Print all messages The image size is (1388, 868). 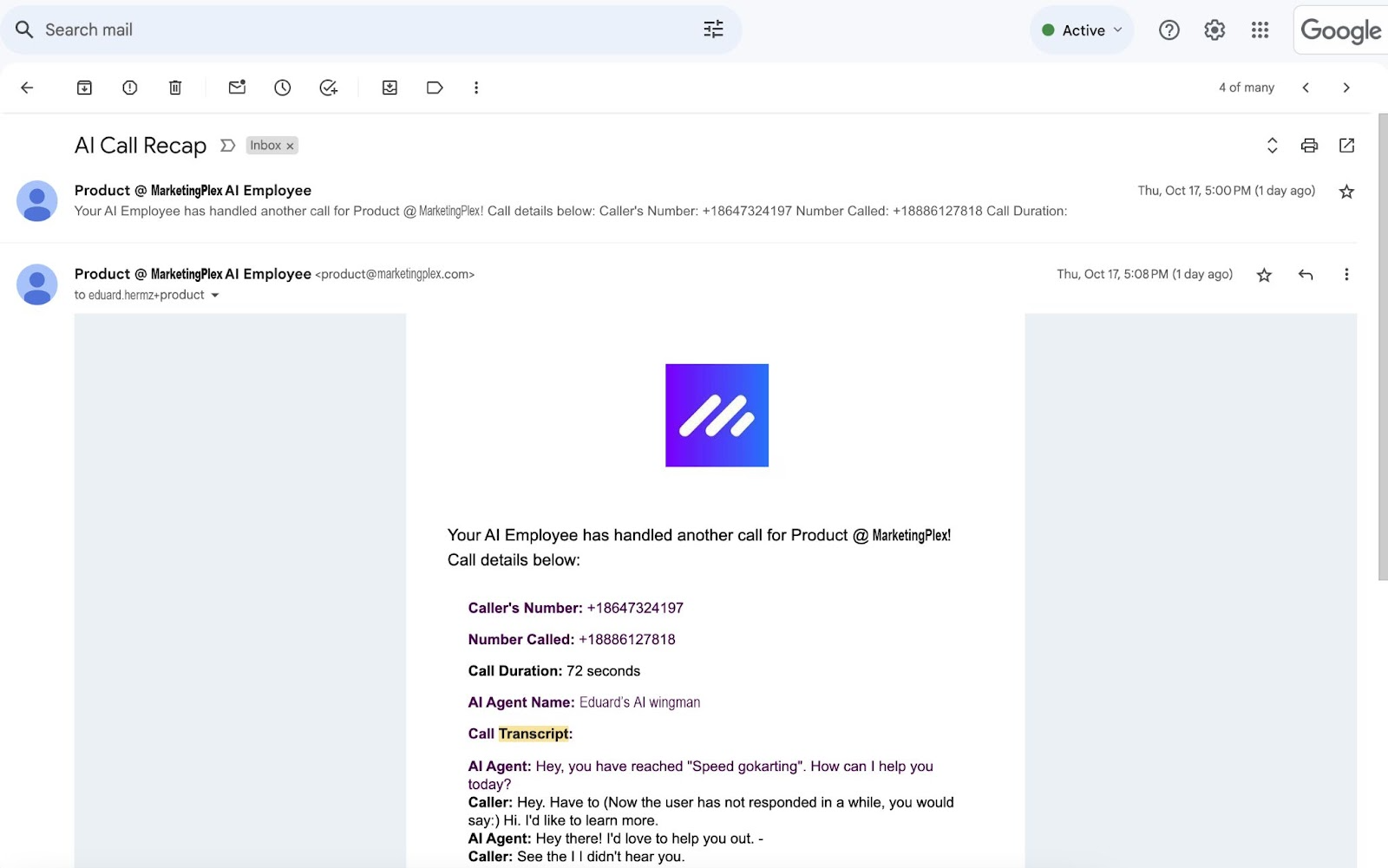click(x=1309, y=146)
